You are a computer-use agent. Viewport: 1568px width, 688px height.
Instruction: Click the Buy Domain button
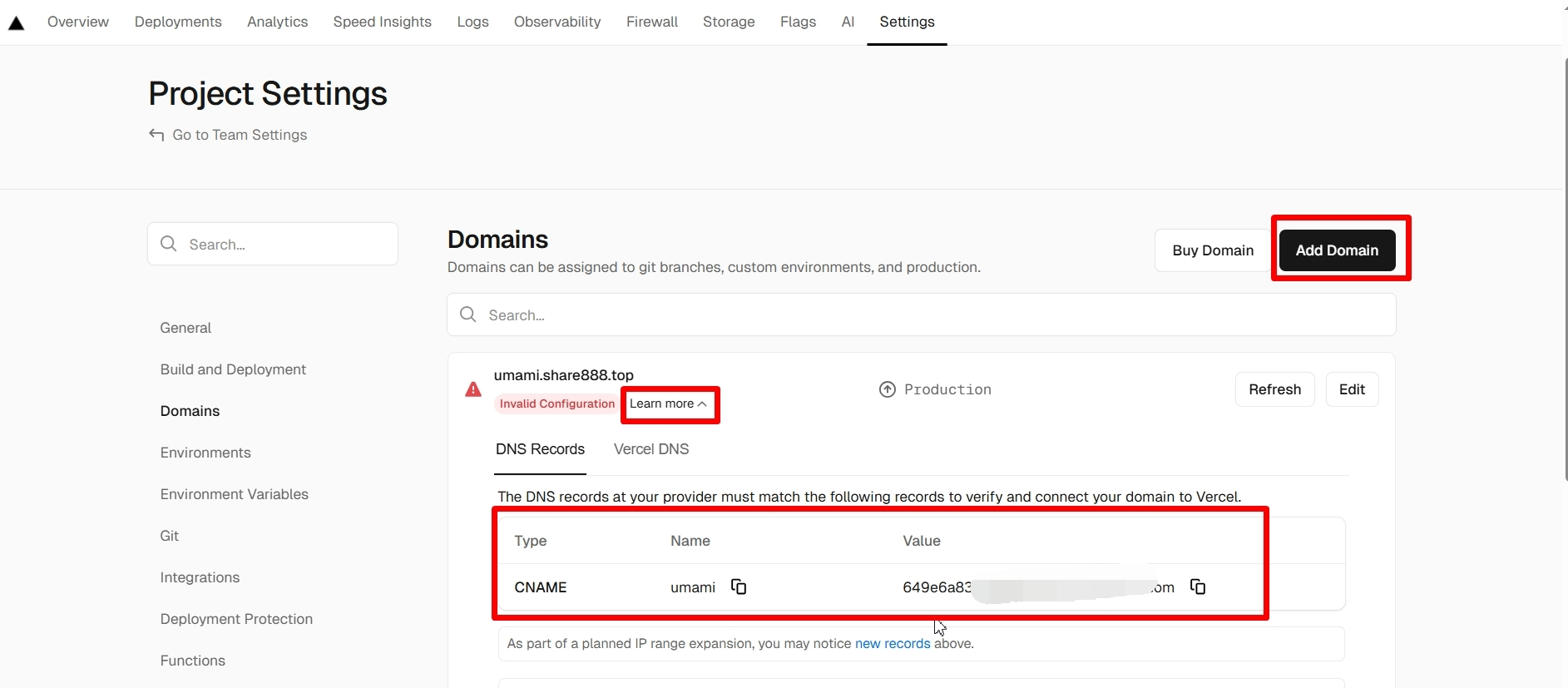tap(1213, 250)
